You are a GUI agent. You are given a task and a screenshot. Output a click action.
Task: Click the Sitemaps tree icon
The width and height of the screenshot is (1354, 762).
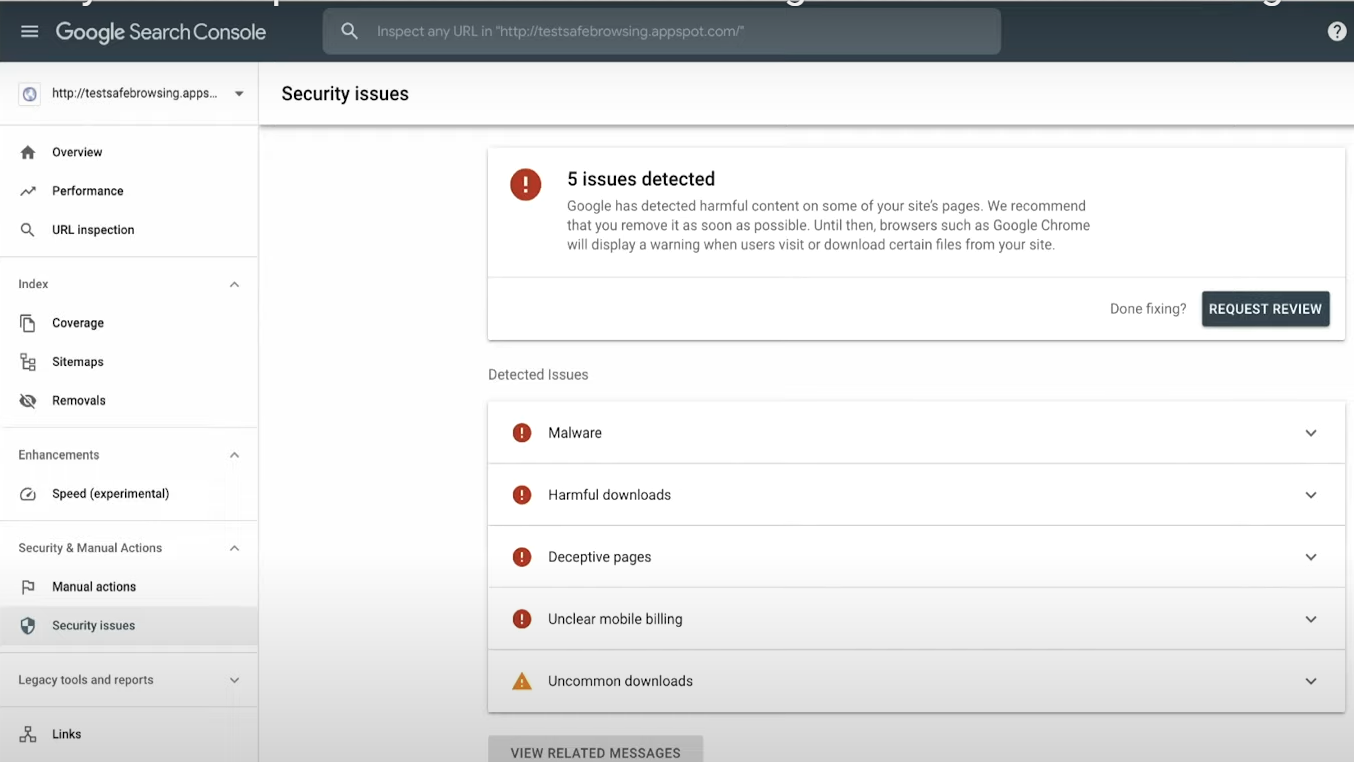[x=28, y=362]
